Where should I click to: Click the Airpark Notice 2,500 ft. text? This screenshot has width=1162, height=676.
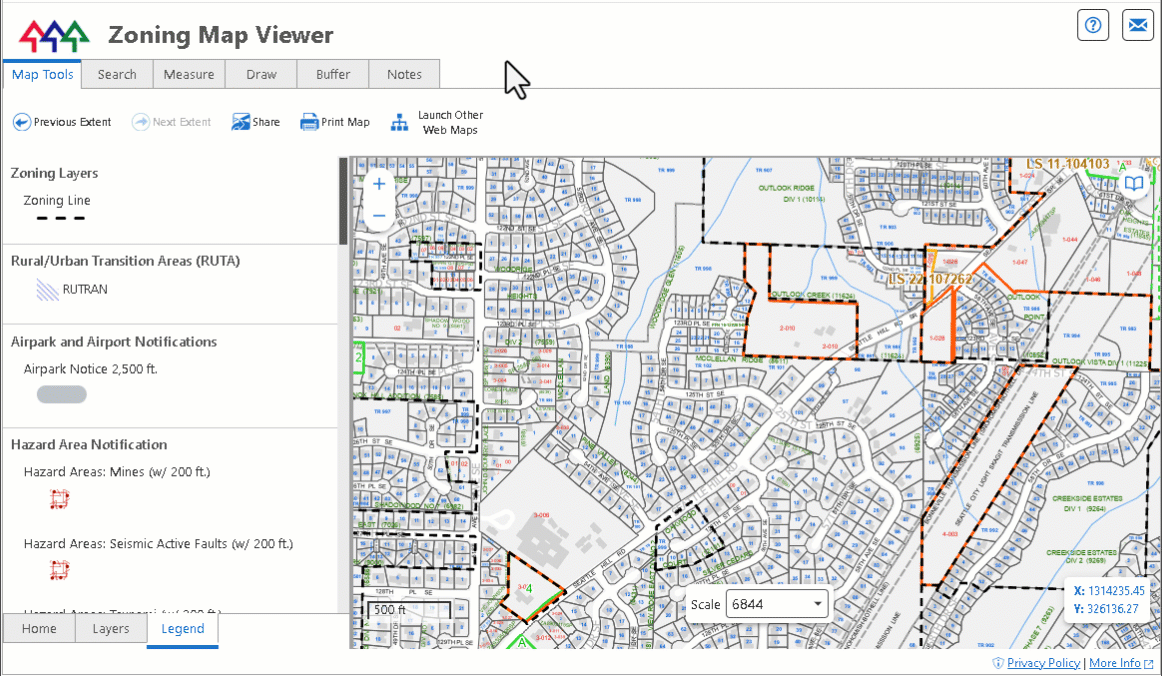(90, 369)
